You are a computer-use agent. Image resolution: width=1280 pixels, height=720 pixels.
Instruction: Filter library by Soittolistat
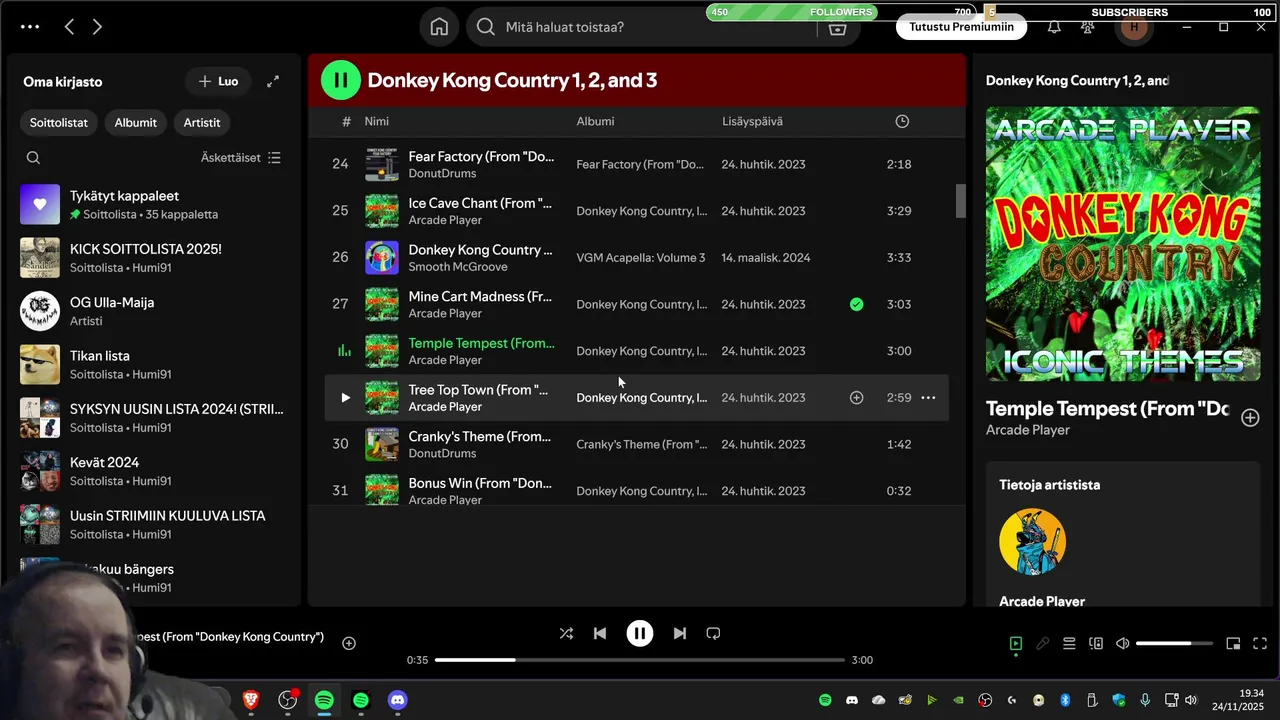[x=58, y=122]
